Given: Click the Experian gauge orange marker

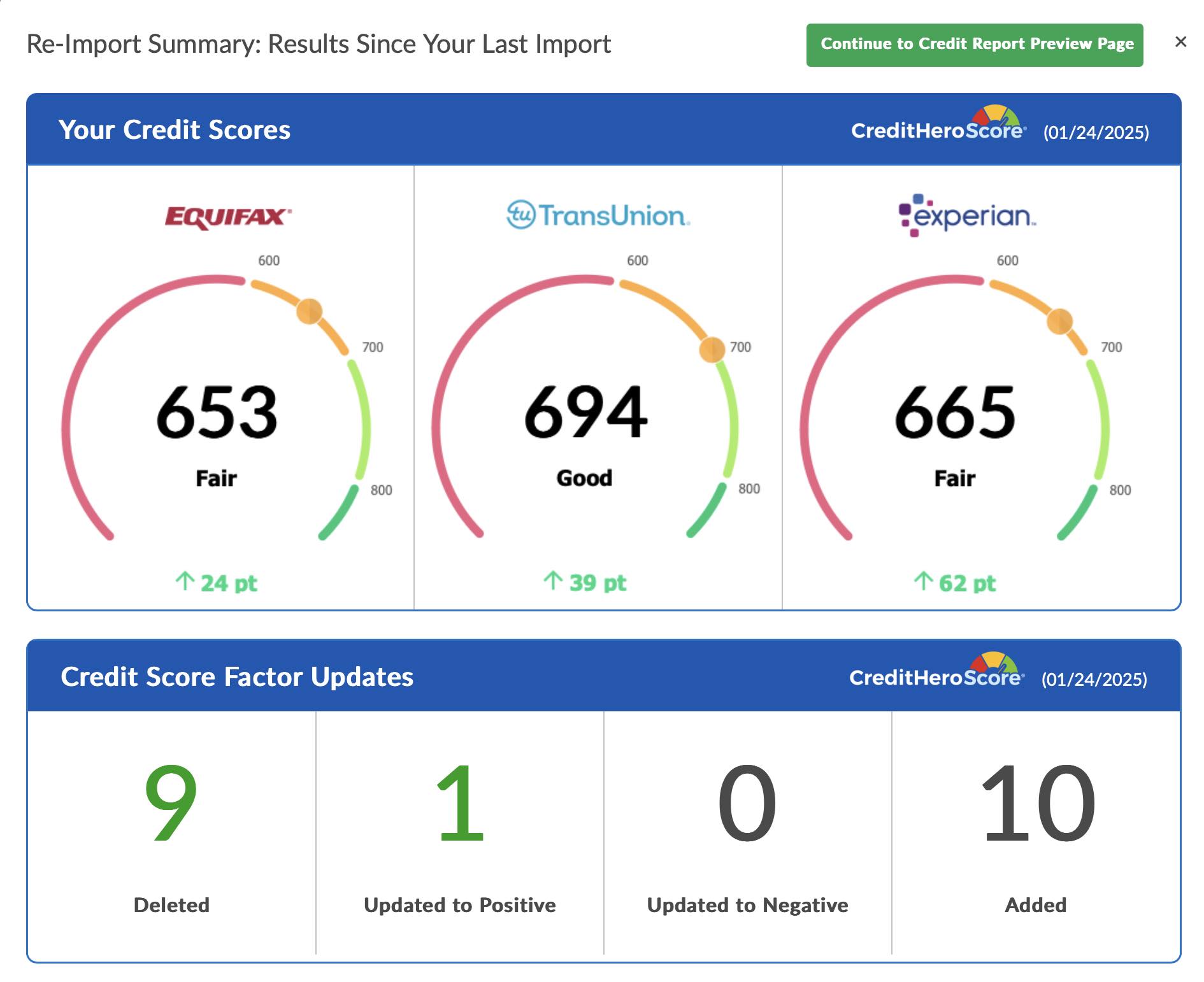Looking at the screenshot, I should click(1059, 322).
